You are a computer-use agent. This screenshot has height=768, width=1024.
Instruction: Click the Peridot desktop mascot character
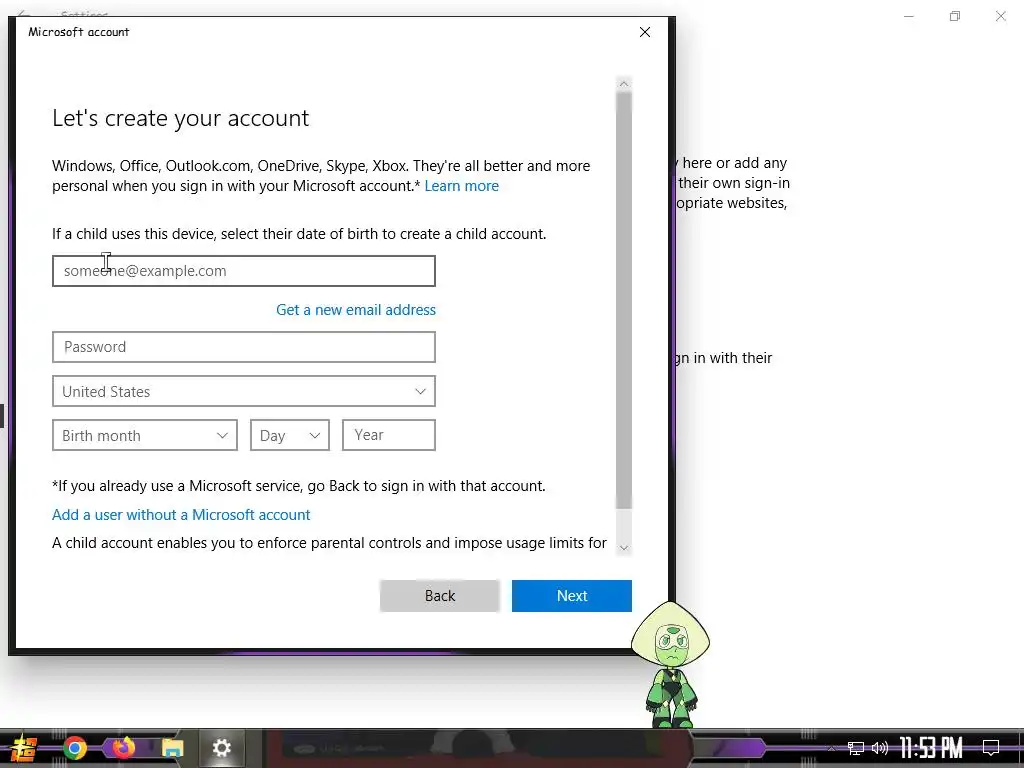[671, 664]
